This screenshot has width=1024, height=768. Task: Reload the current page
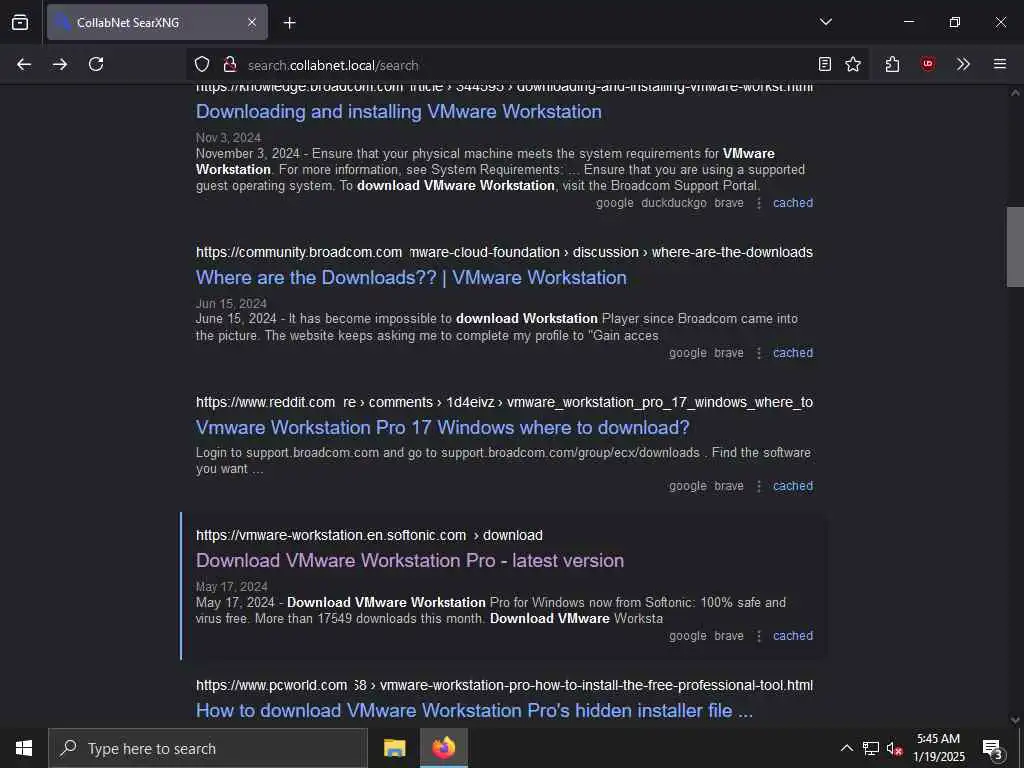[x=96, y=64]
